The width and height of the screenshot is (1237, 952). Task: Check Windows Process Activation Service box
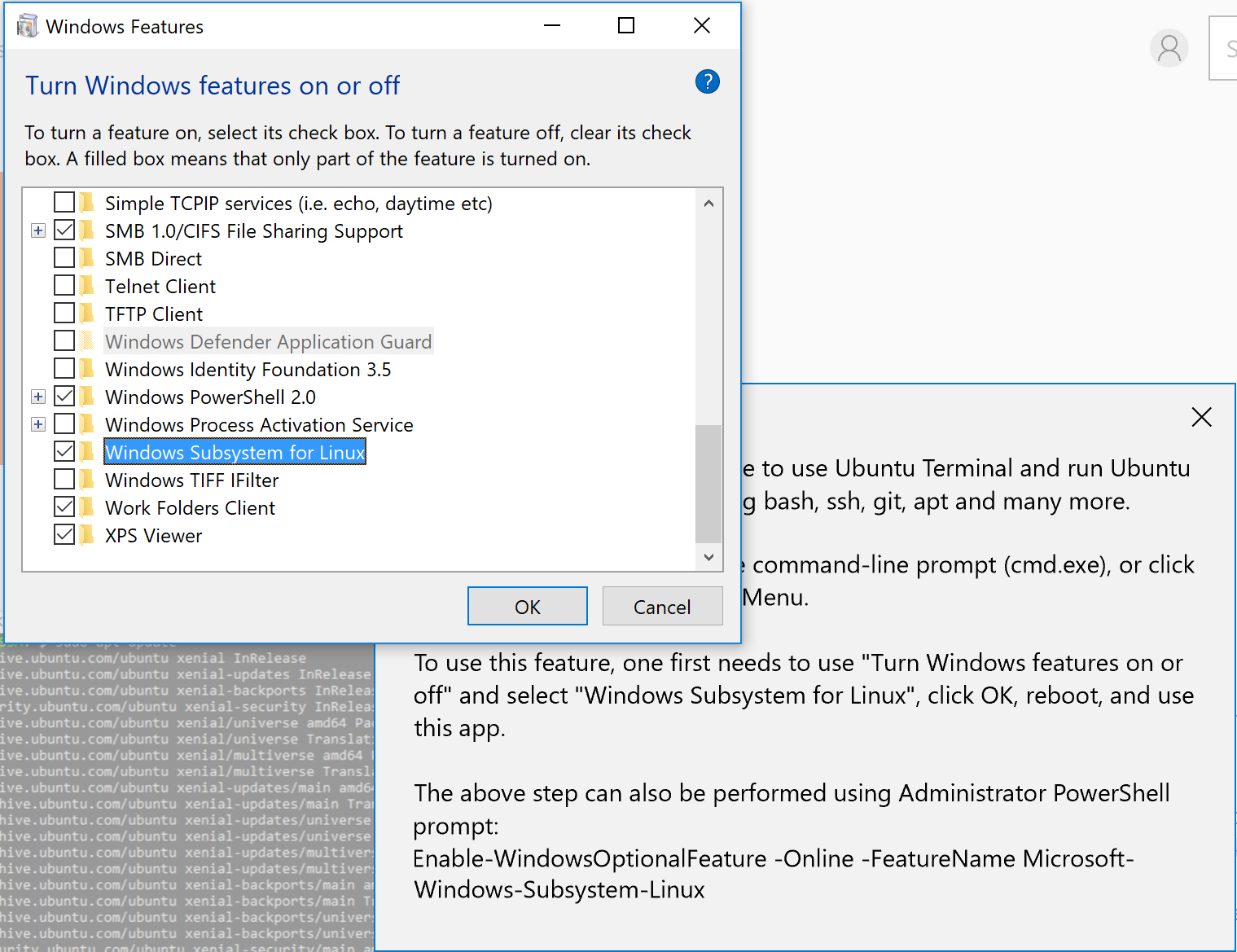(x=64, y=423)
